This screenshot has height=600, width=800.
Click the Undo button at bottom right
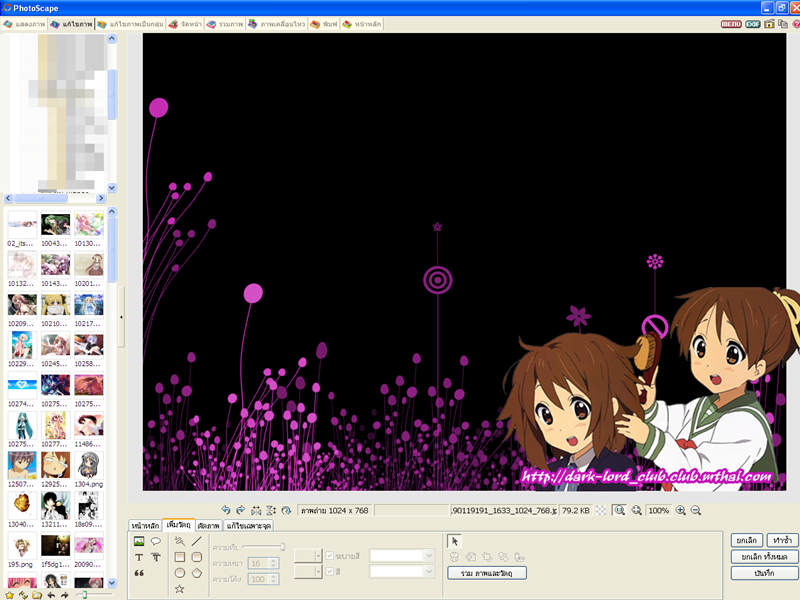[747, 540]
